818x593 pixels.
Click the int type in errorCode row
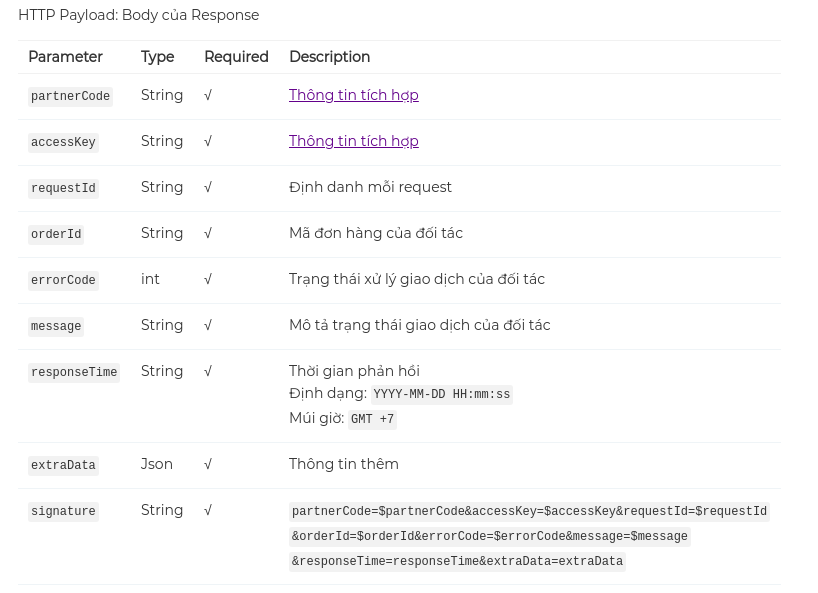click(x=150, y=279)
